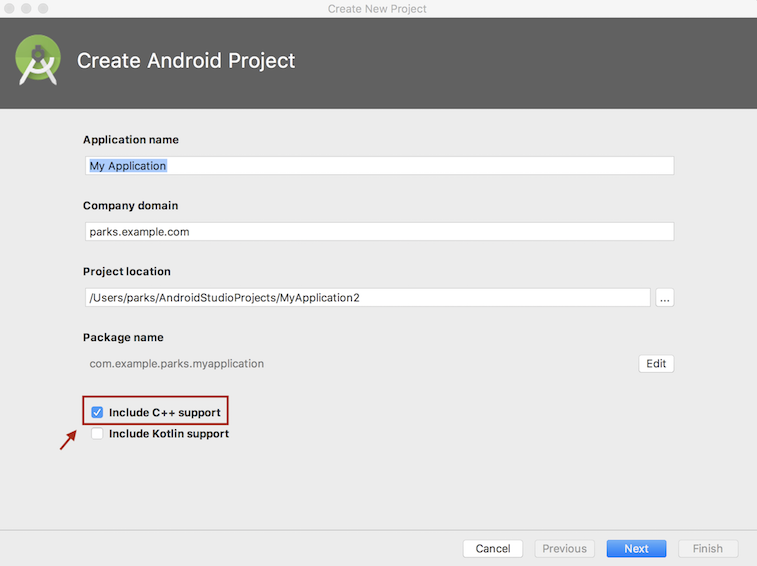
Task: Minimize the window using the middle title-bar button
Action: point(26,8)
